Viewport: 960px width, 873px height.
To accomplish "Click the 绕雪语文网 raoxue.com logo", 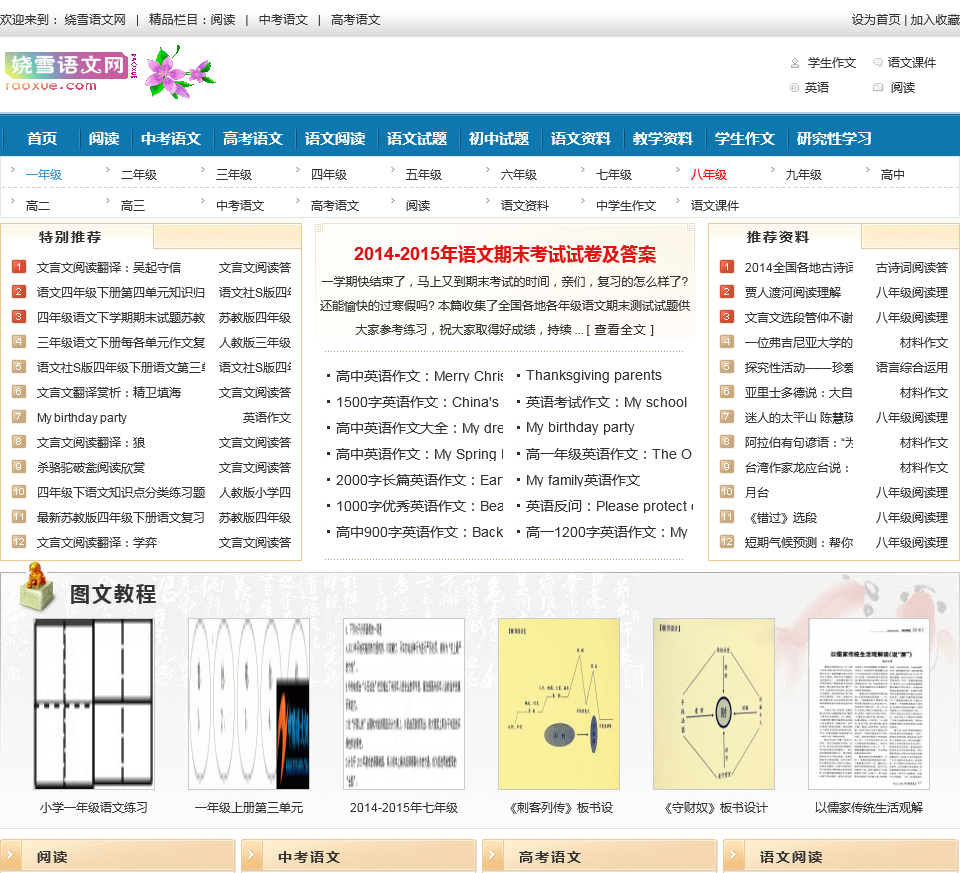I will pyautogui.click(x=70, y=72).
